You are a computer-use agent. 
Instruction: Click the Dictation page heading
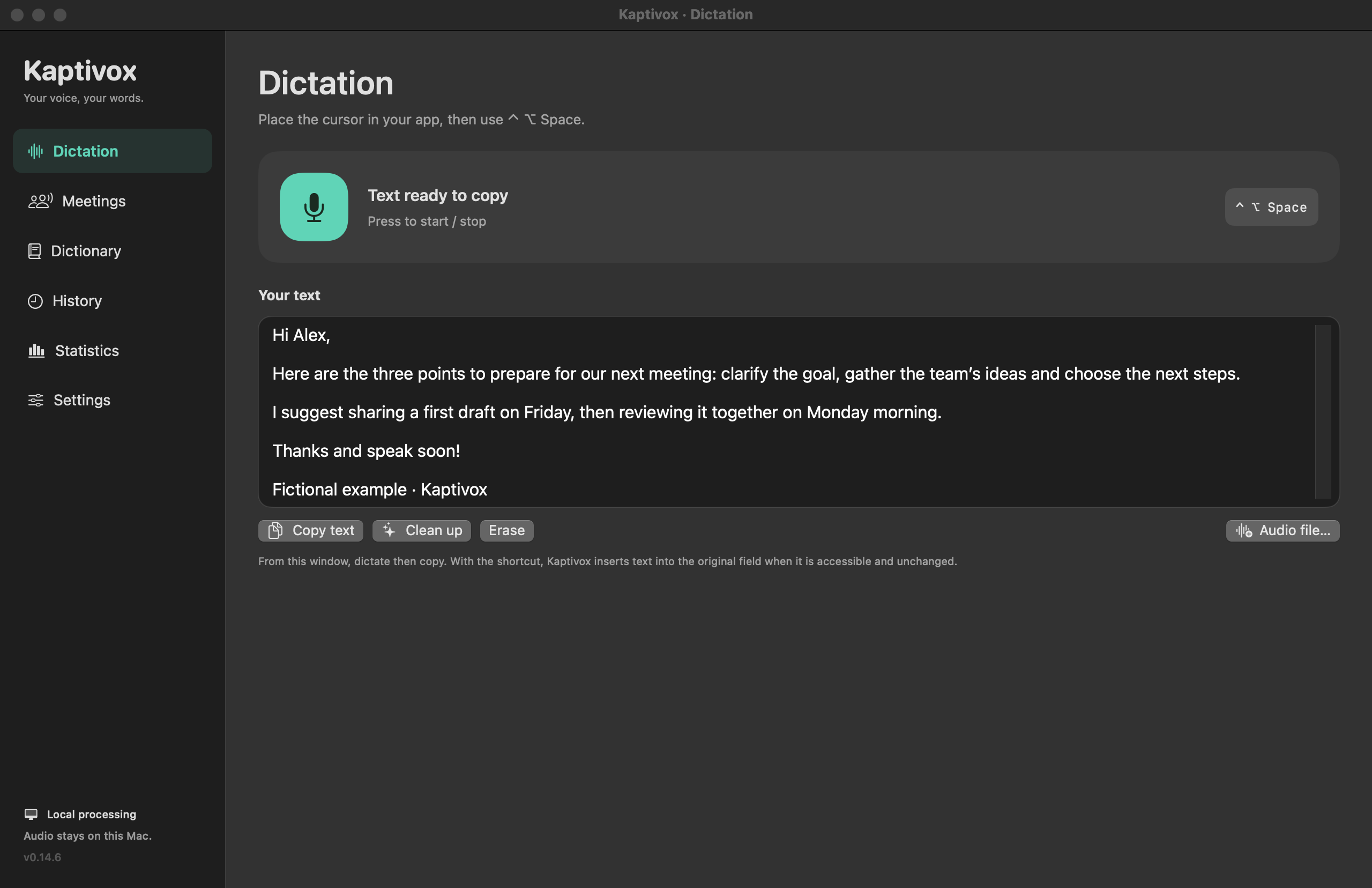[x=325, y=83]
